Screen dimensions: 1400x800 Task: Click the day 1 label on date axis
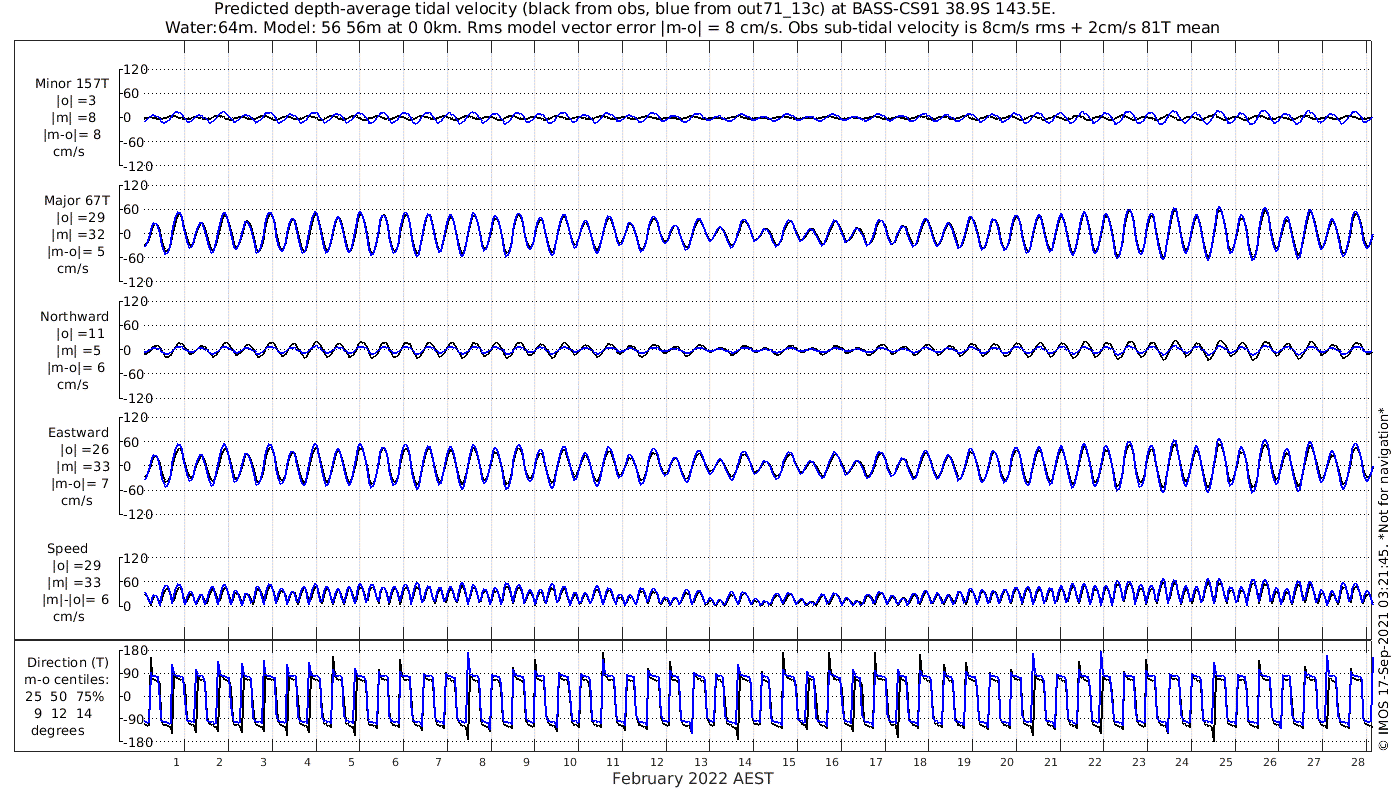(x=176, y=761)
